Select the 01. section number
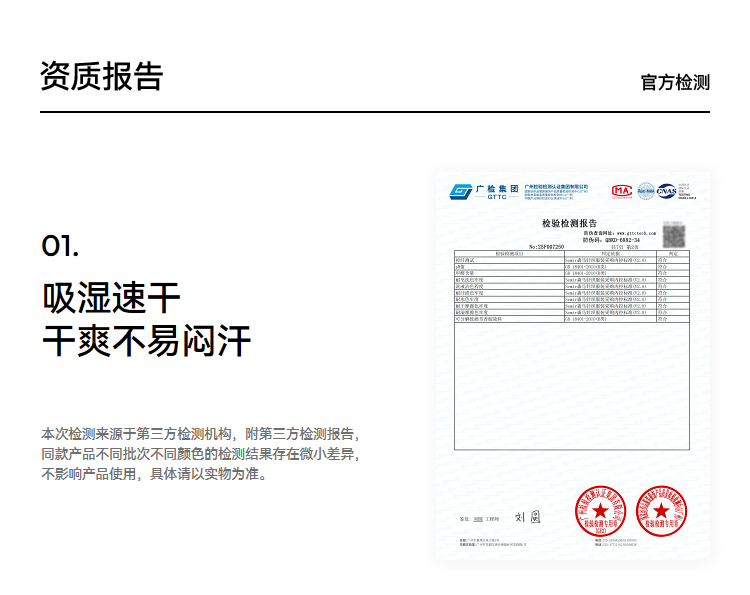 click(60, 246)
